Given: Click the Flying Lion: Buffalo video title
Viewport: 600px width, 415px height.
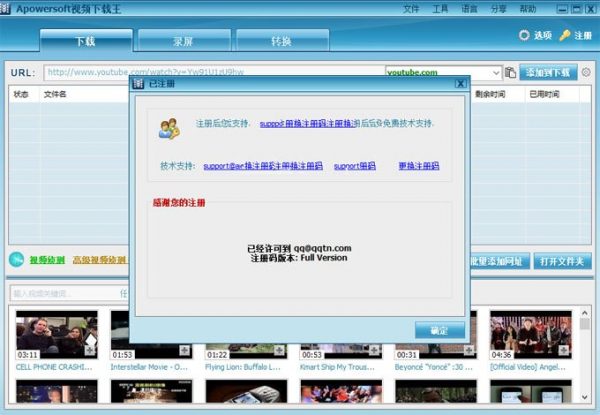Looking at the screenshot, I should [x=243, y=367].
